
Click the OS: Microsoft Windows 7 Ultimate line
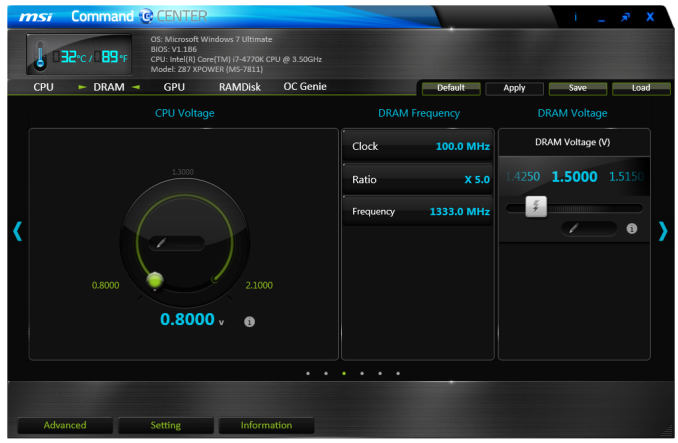[x=211, y=39]
